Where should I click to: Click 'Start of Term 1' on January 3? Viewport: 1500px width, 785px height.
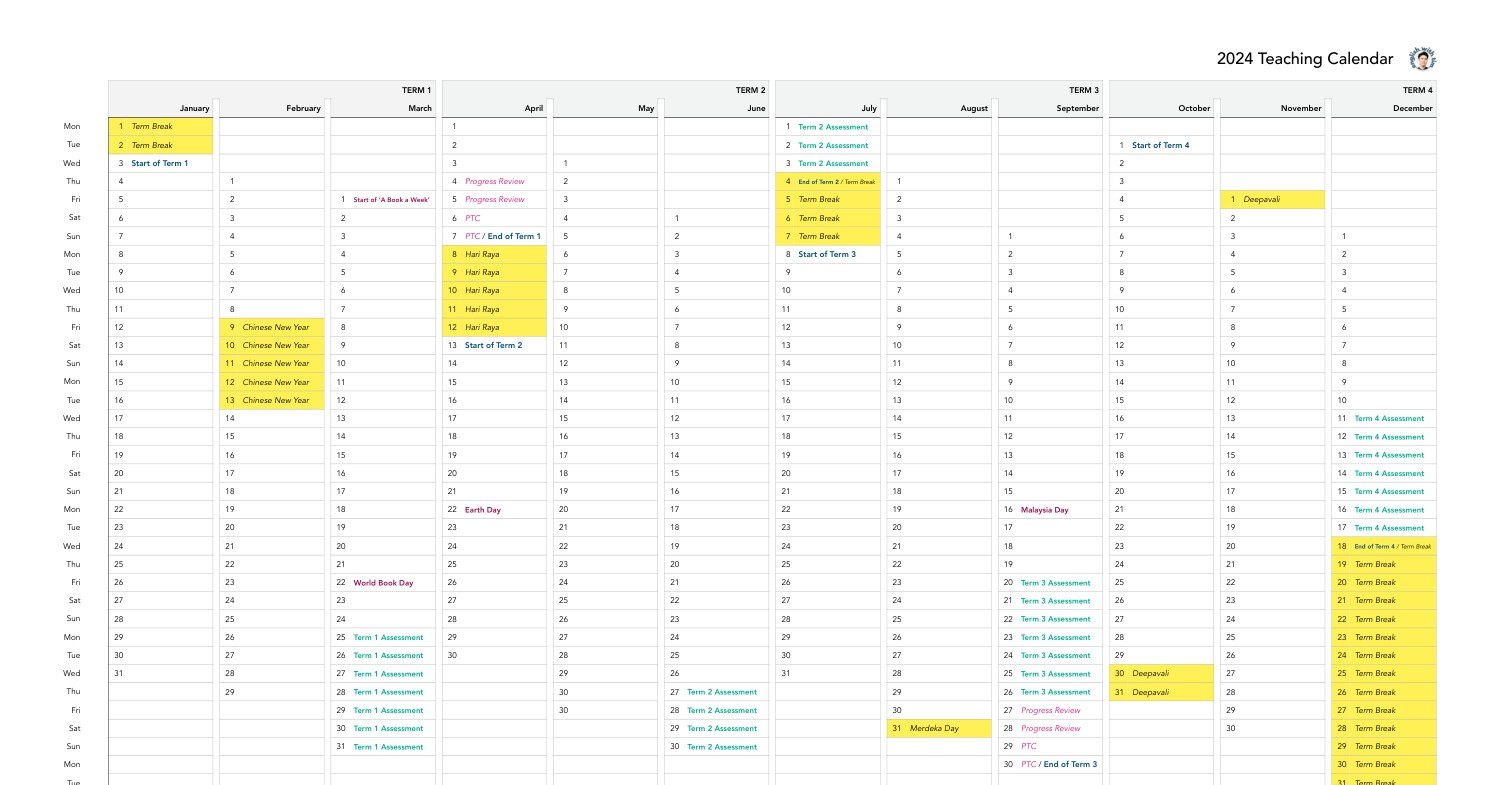(159, 163)
